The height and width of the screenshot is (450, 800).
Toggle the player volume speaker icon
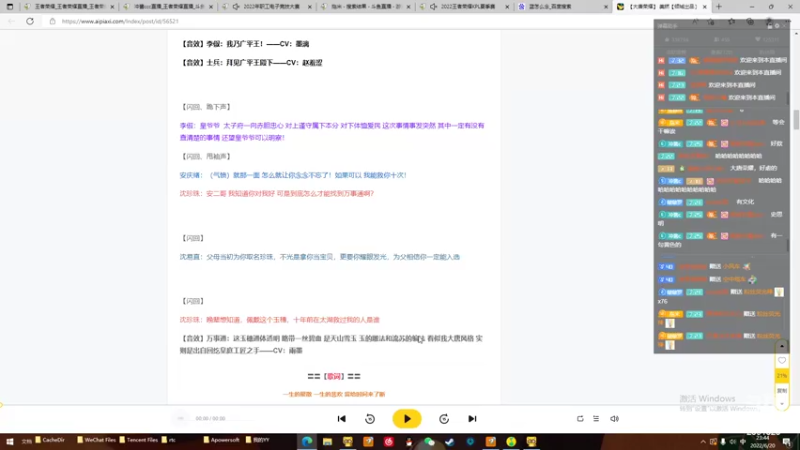point(614,419)
